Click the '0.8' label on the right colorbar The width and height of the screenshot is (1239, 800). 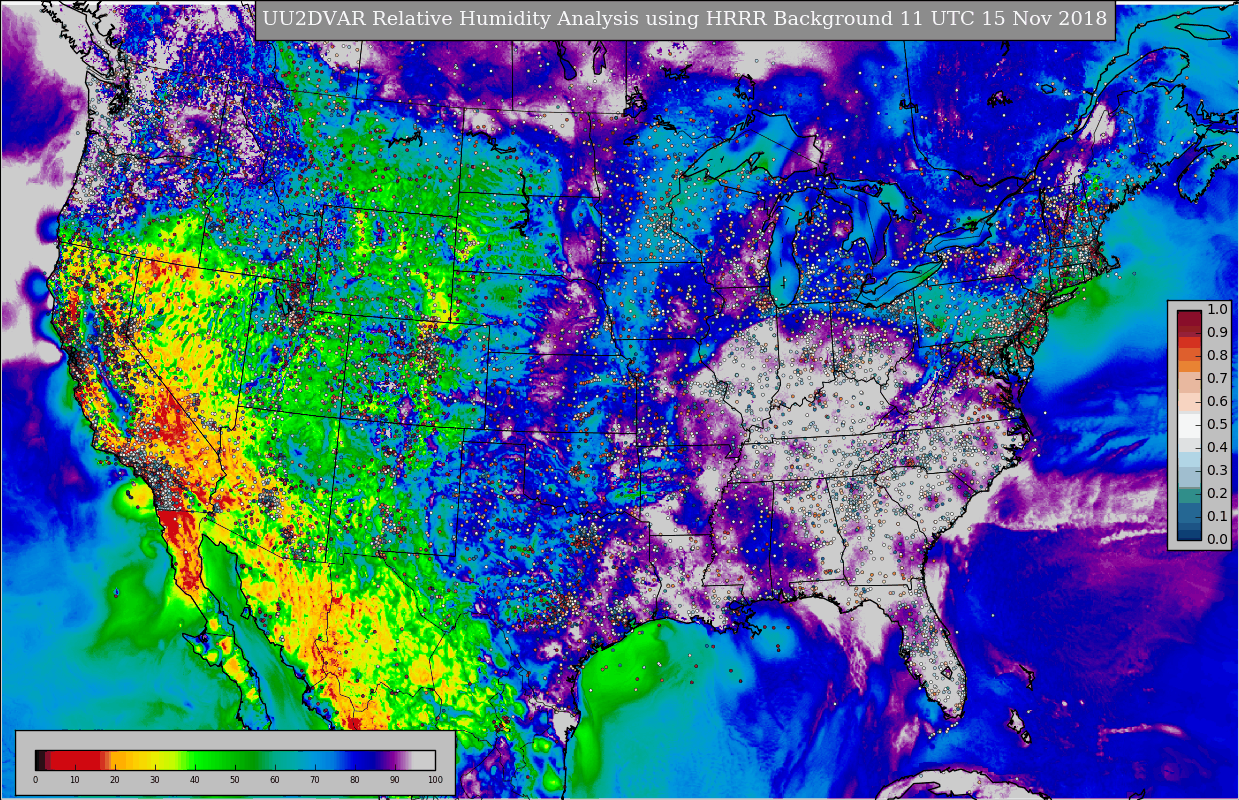pos(1217,355)
